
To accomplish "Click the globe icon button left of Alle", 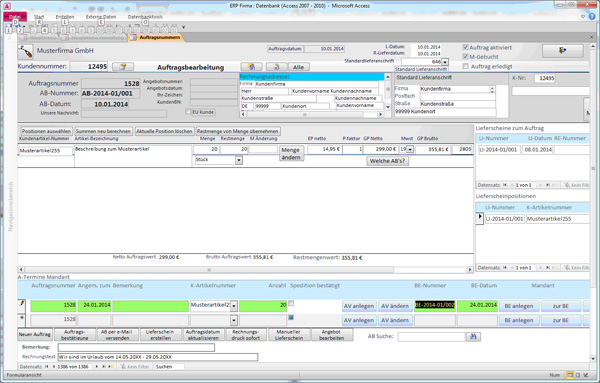I will click(251, 67).
